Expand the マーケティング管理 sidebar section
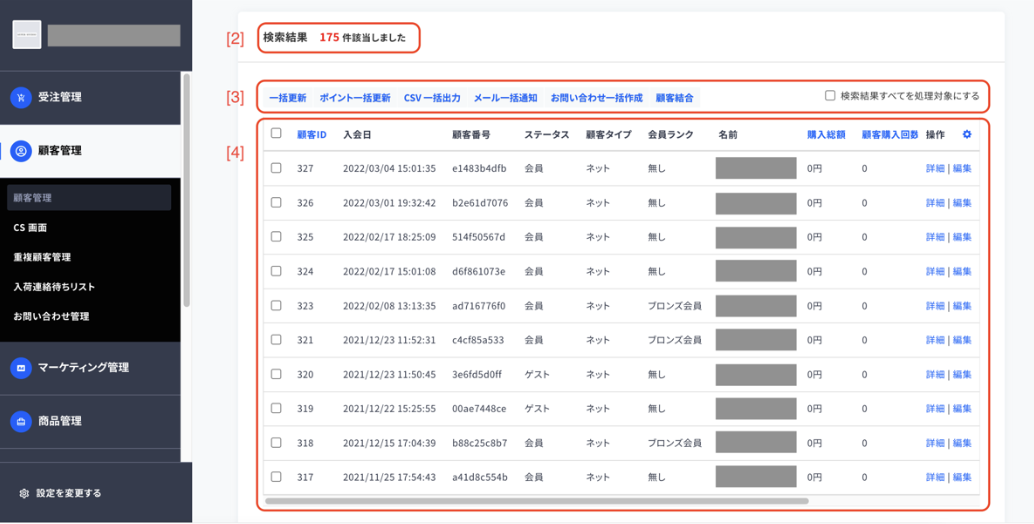 coord(90,368)
